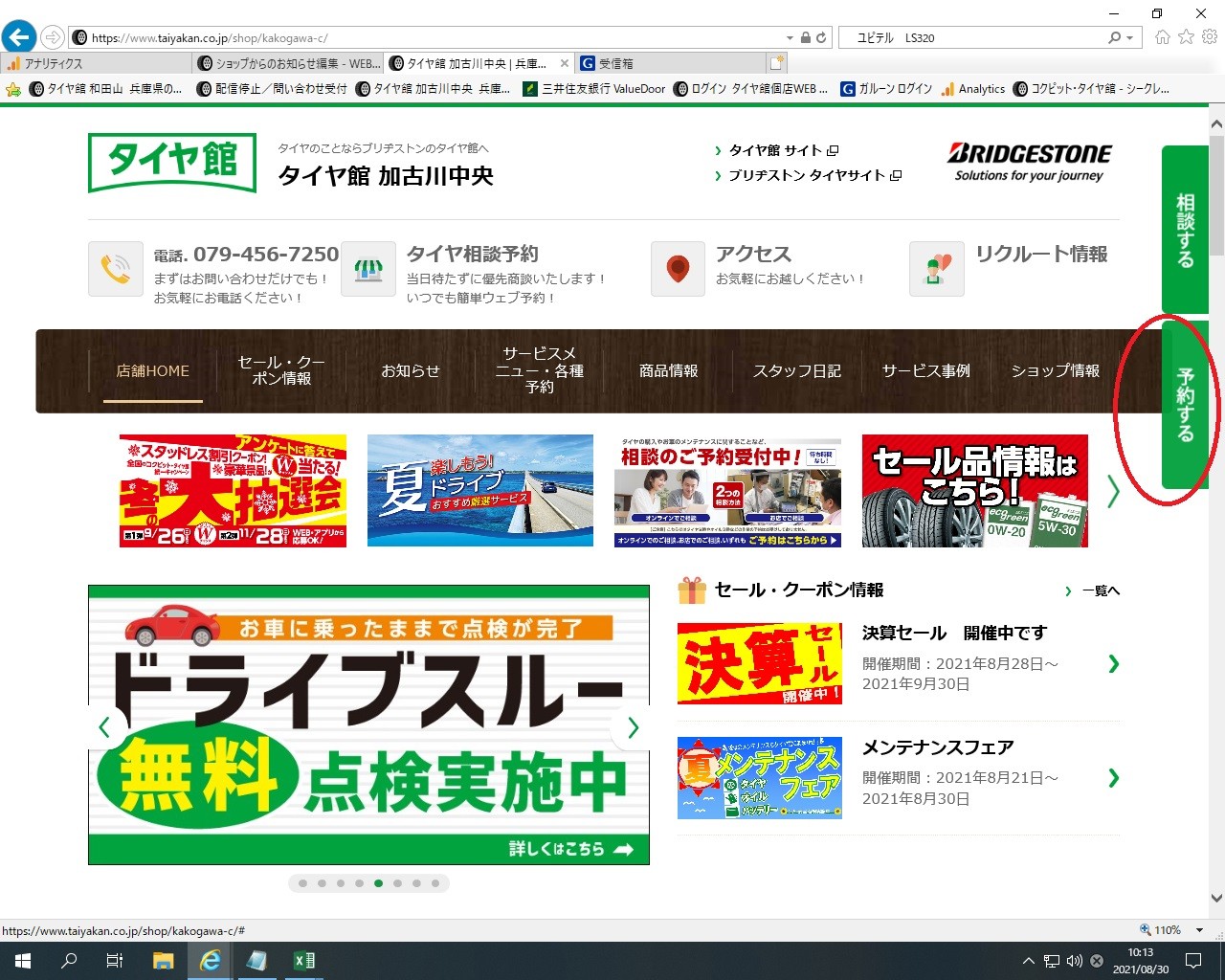Image resolution: width=1225 pixels, height=980 pixels.
Task: Expand the address bar URL dropdown
Action: [790, 38]
